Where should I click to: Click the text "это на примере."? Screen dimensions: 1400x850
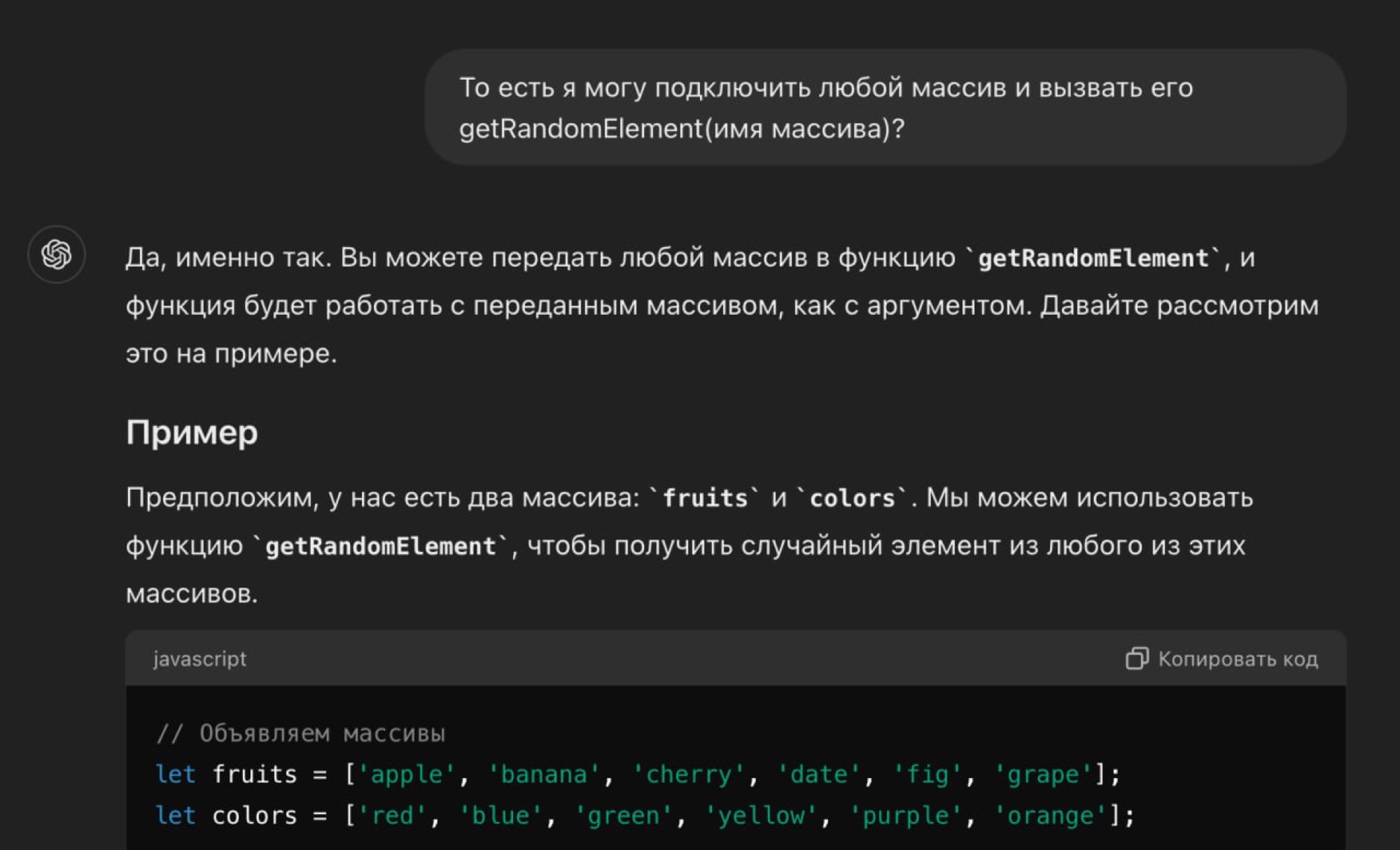point(232,353)
